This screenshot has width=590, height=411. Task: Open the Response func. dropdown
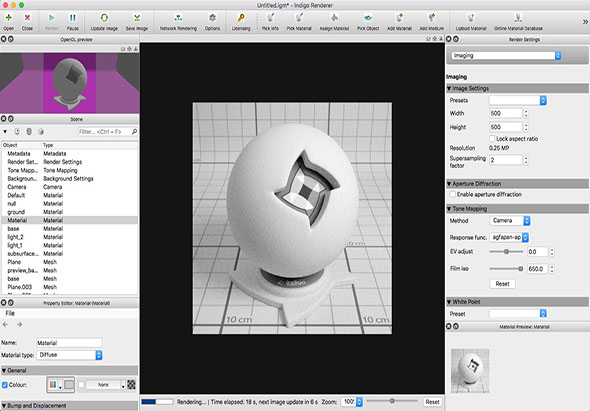pyautogui.click(x=509, y=237)
